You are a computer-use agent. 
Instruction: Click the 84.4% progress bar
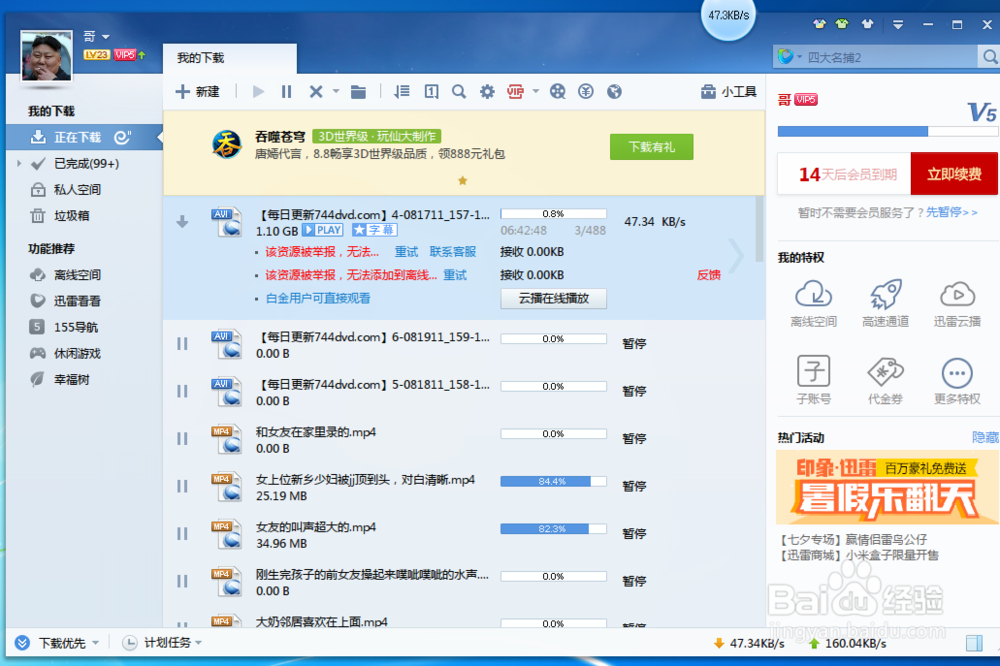coord(553,482)
